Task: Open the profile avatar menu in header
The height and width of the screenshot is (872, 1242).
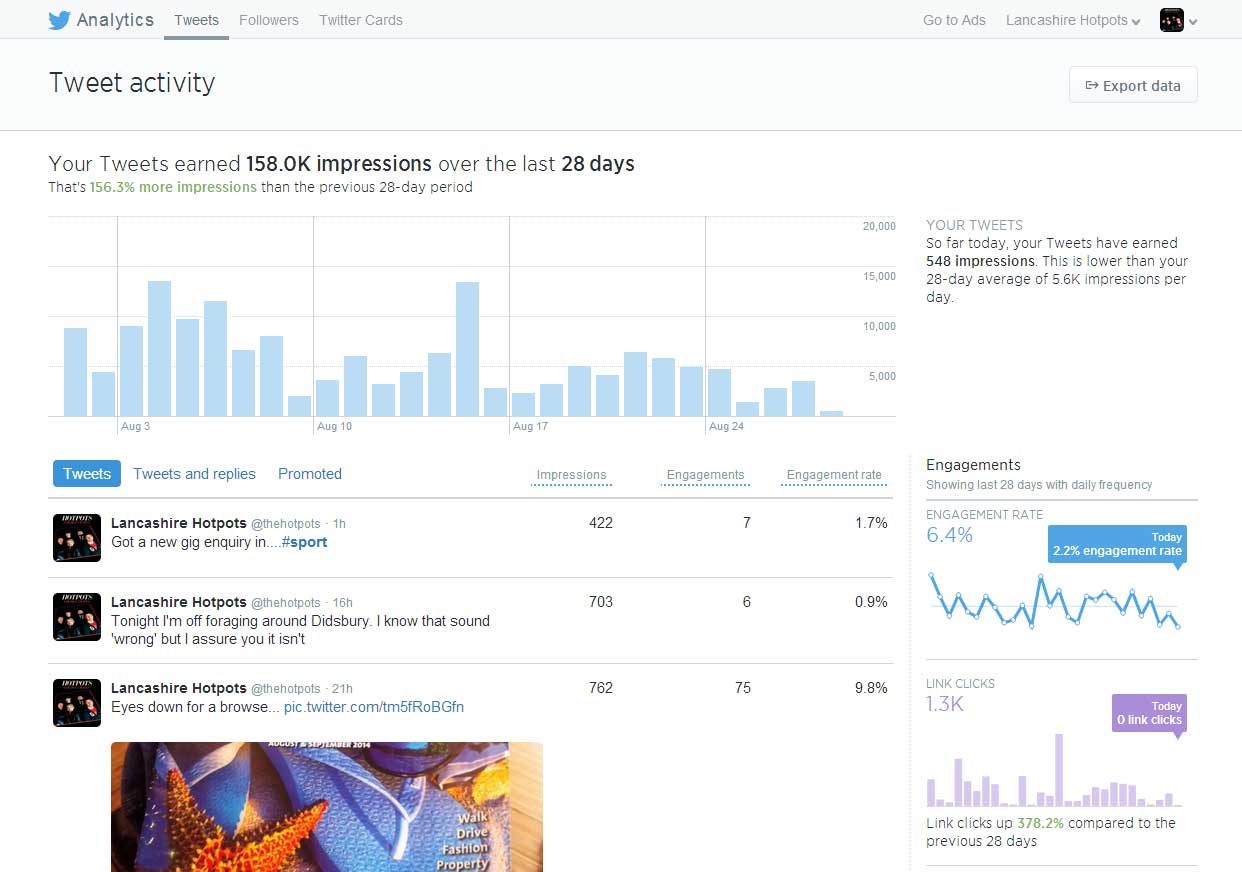Action: [1178, 20]
